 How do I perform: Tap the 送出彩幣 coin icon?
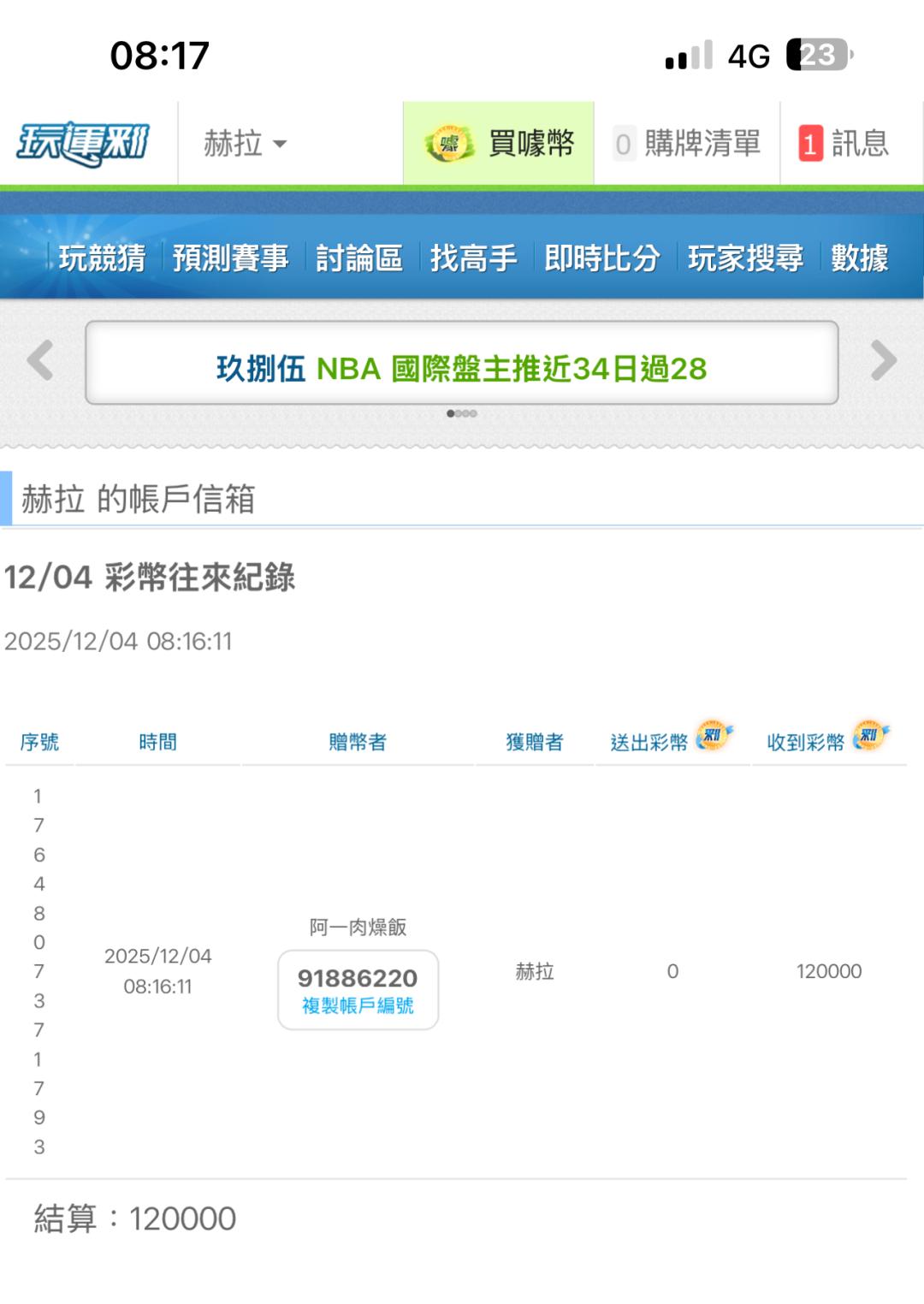713,736
